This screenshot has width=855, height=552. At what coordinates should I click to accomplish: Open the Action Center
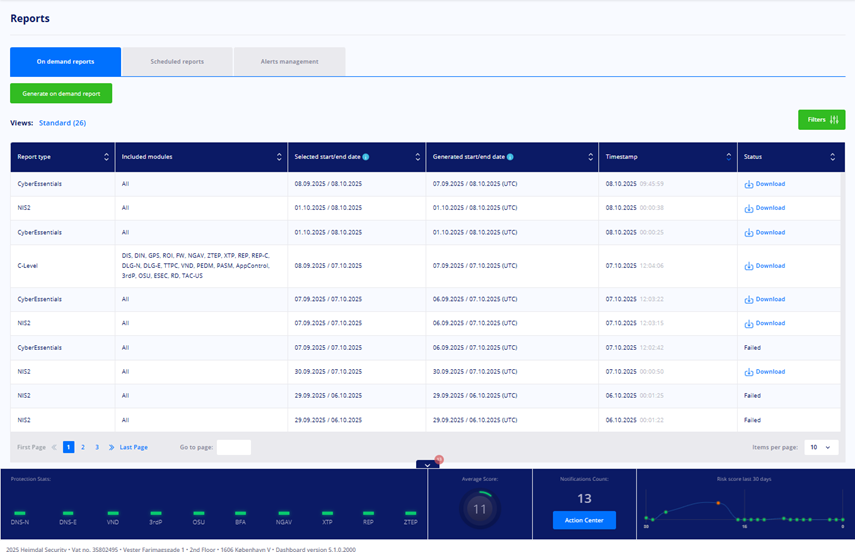[x=584, y=520]
